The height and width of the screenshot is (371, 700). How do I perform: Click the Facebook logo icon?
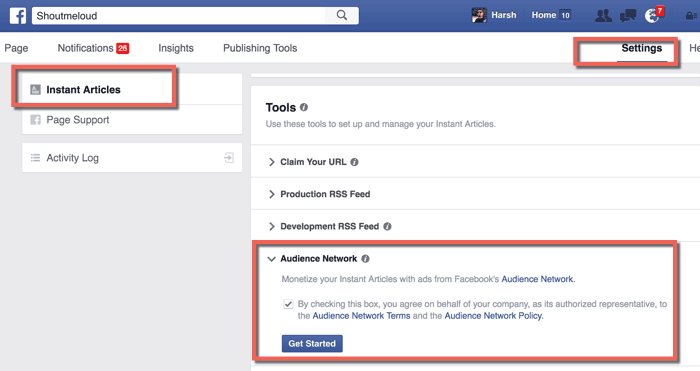(18, 16)
